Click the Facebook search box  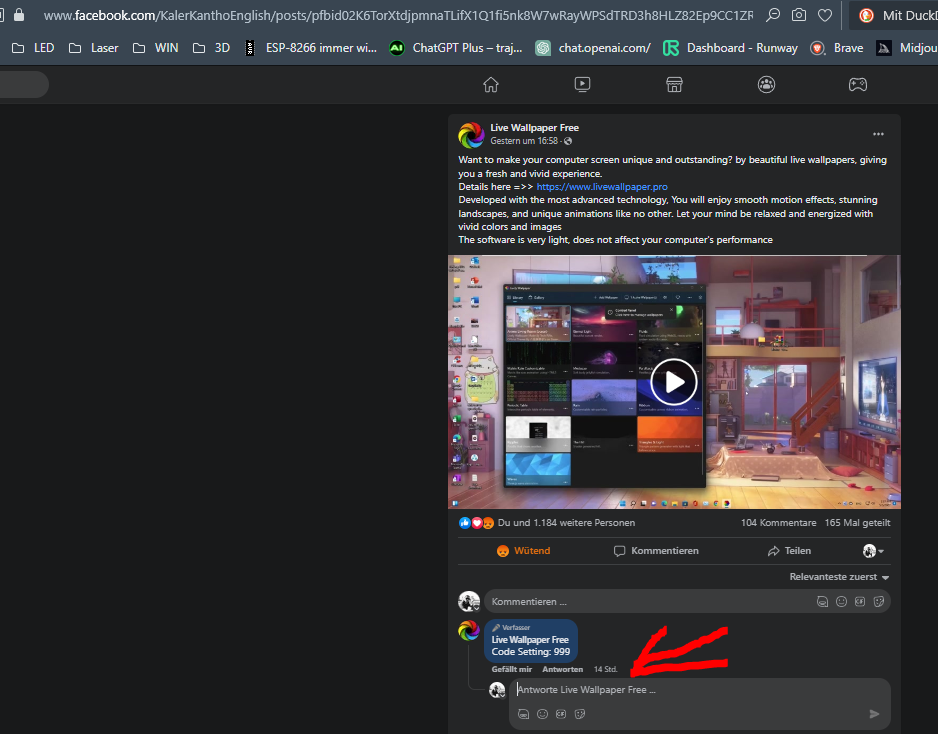click(x=23, y=84)
